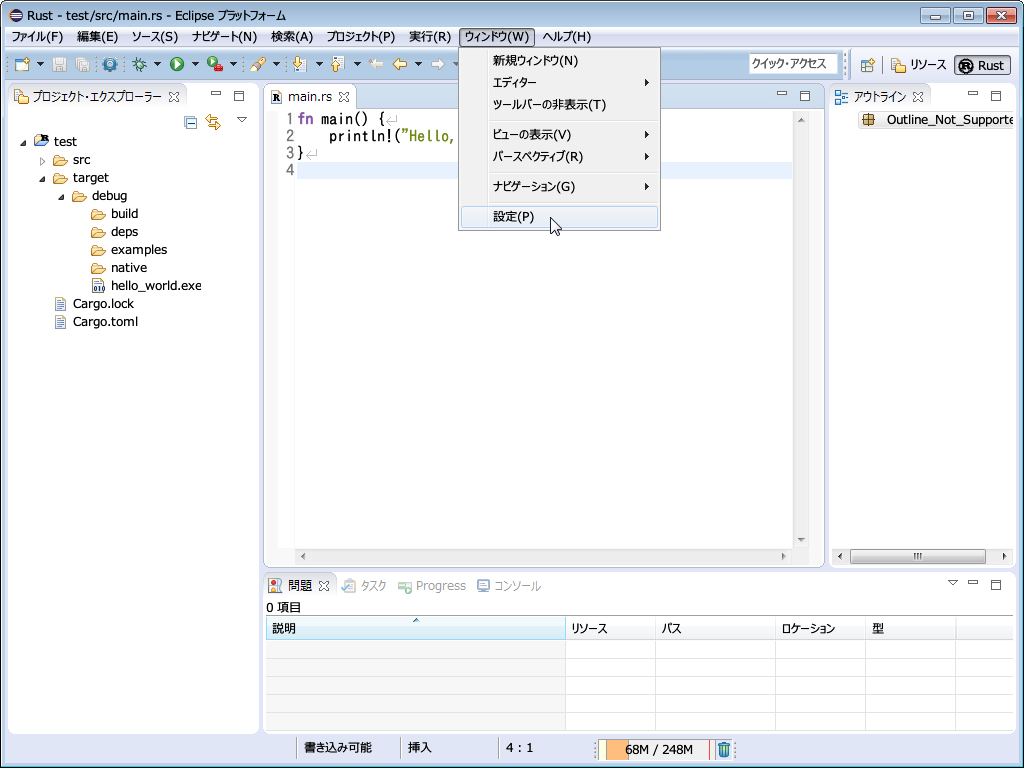Switch to the Rust perspective button
The image size is (1024, 768).
tap(983, 65)
